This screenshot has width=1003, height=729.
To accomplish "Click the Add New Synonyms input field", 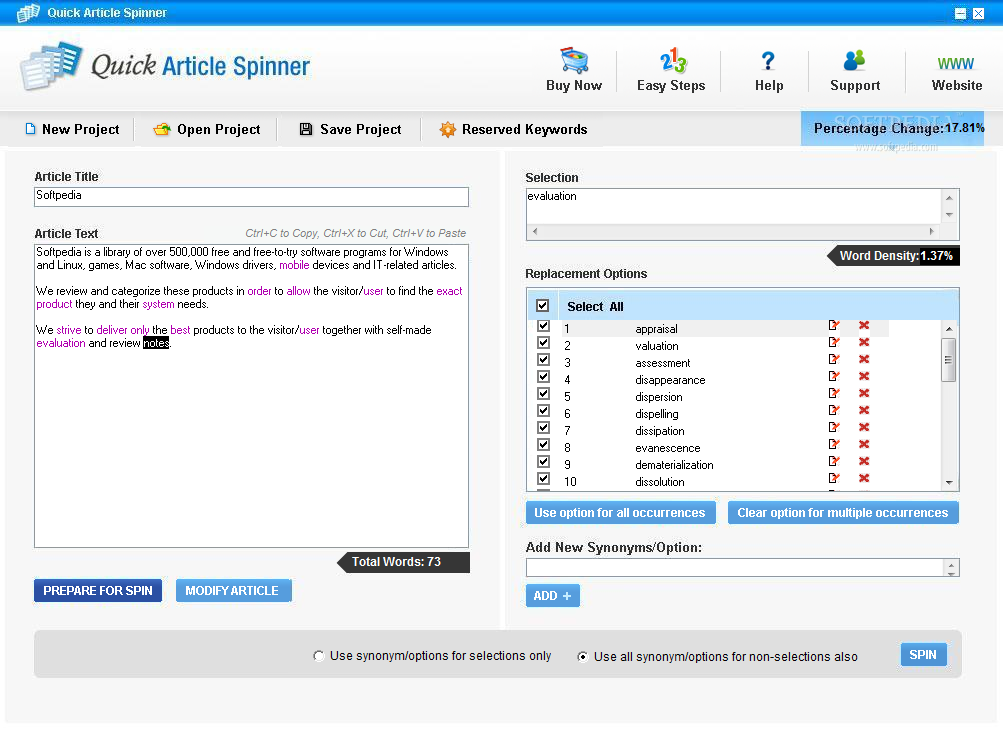I will coord(734,567).
